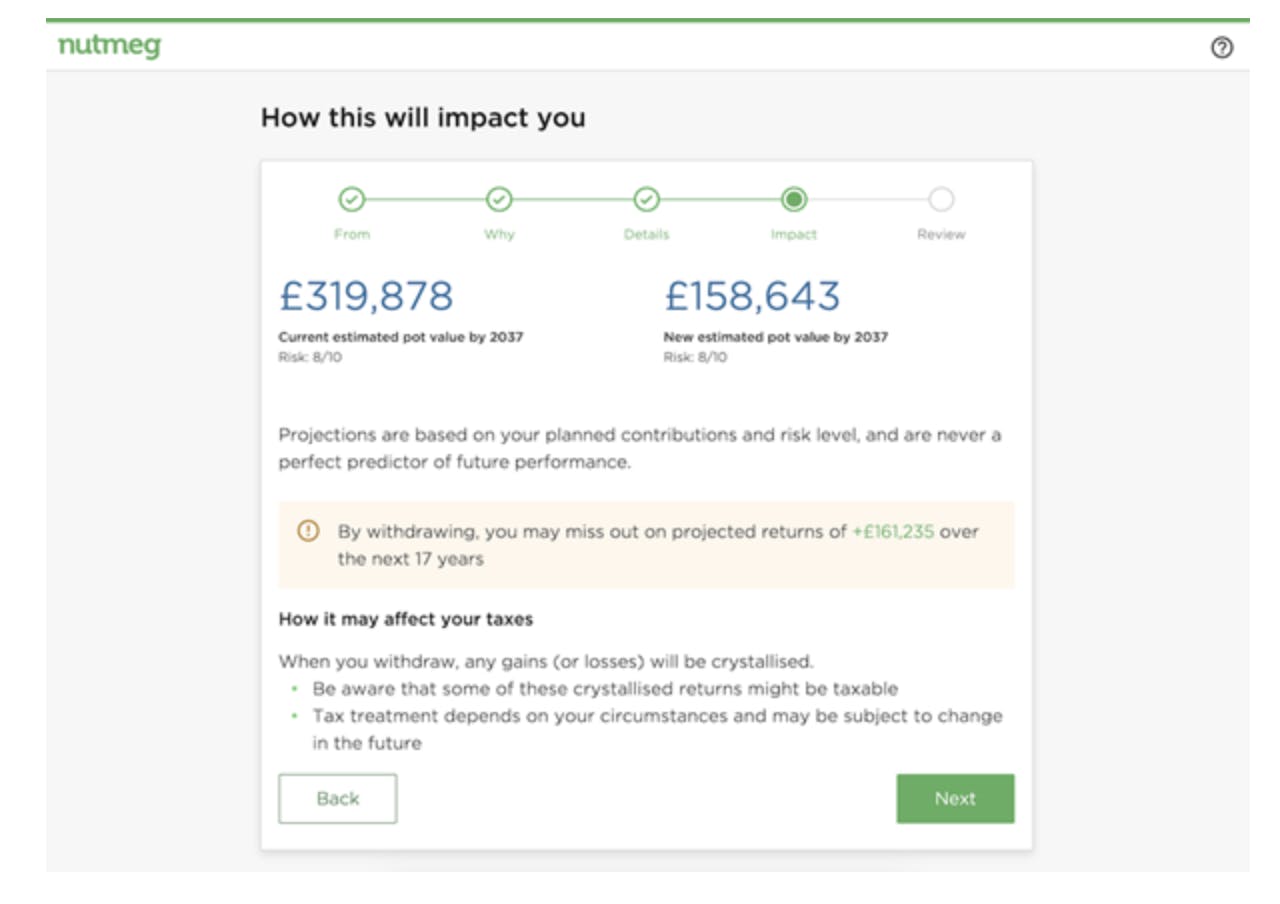Click the £319,878 current pot value
Viewport: 1280px width, 904px height.
coord(366,296)
